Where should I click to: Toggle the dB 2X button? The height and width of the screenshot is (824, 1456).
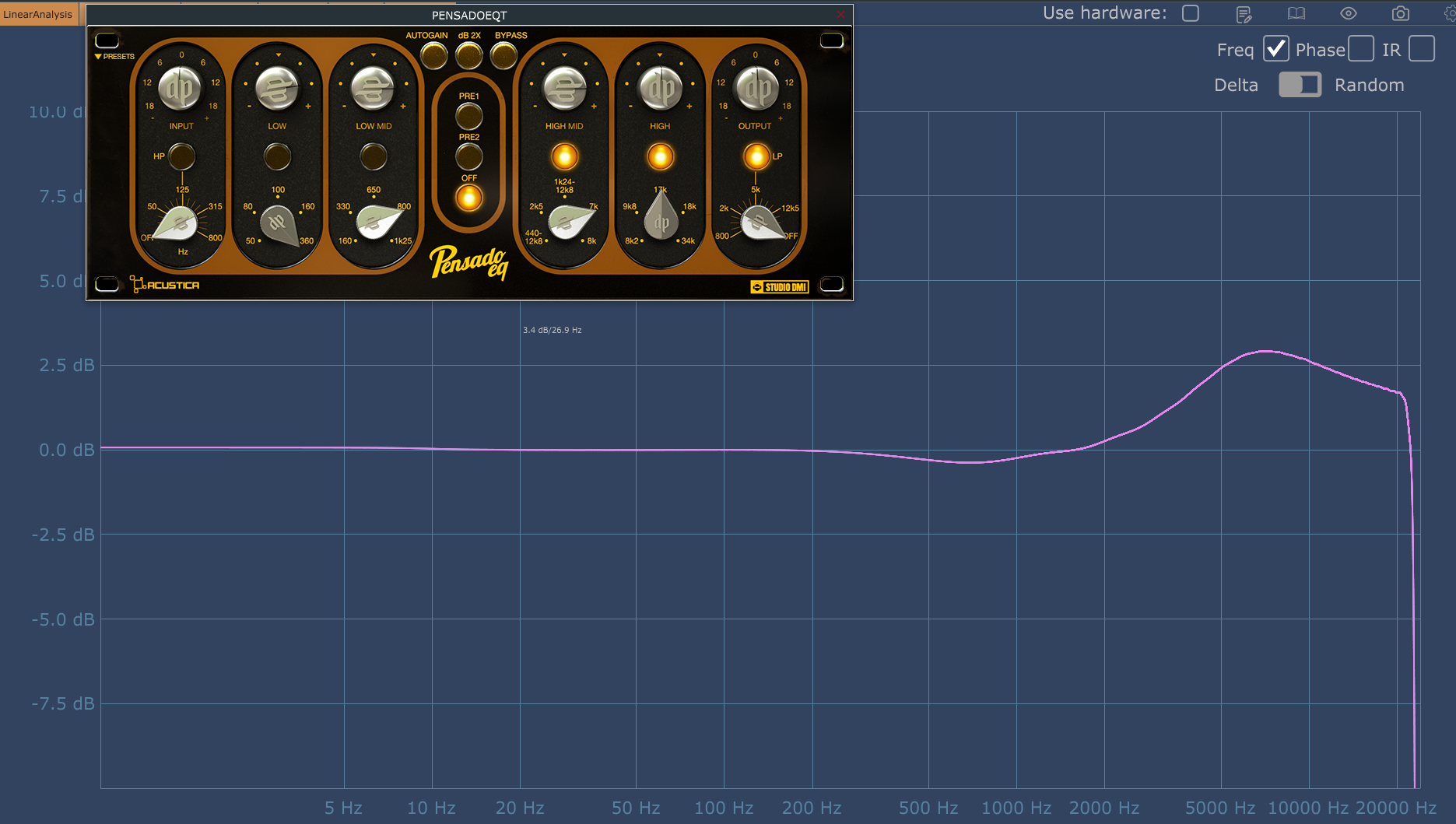tap(468, 55)
